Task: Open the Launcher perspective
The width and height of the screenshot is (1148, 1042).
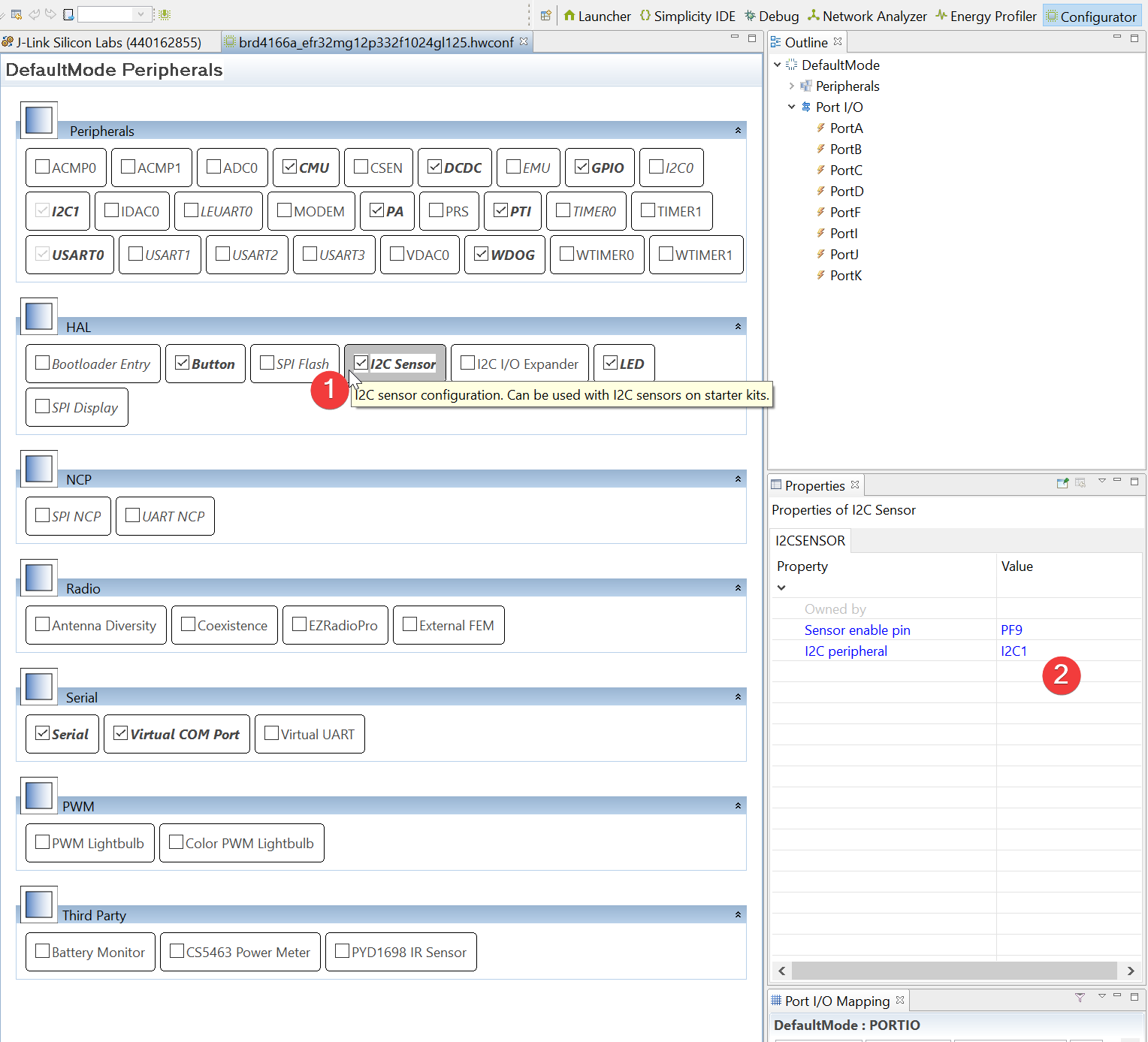Action: 597,16
